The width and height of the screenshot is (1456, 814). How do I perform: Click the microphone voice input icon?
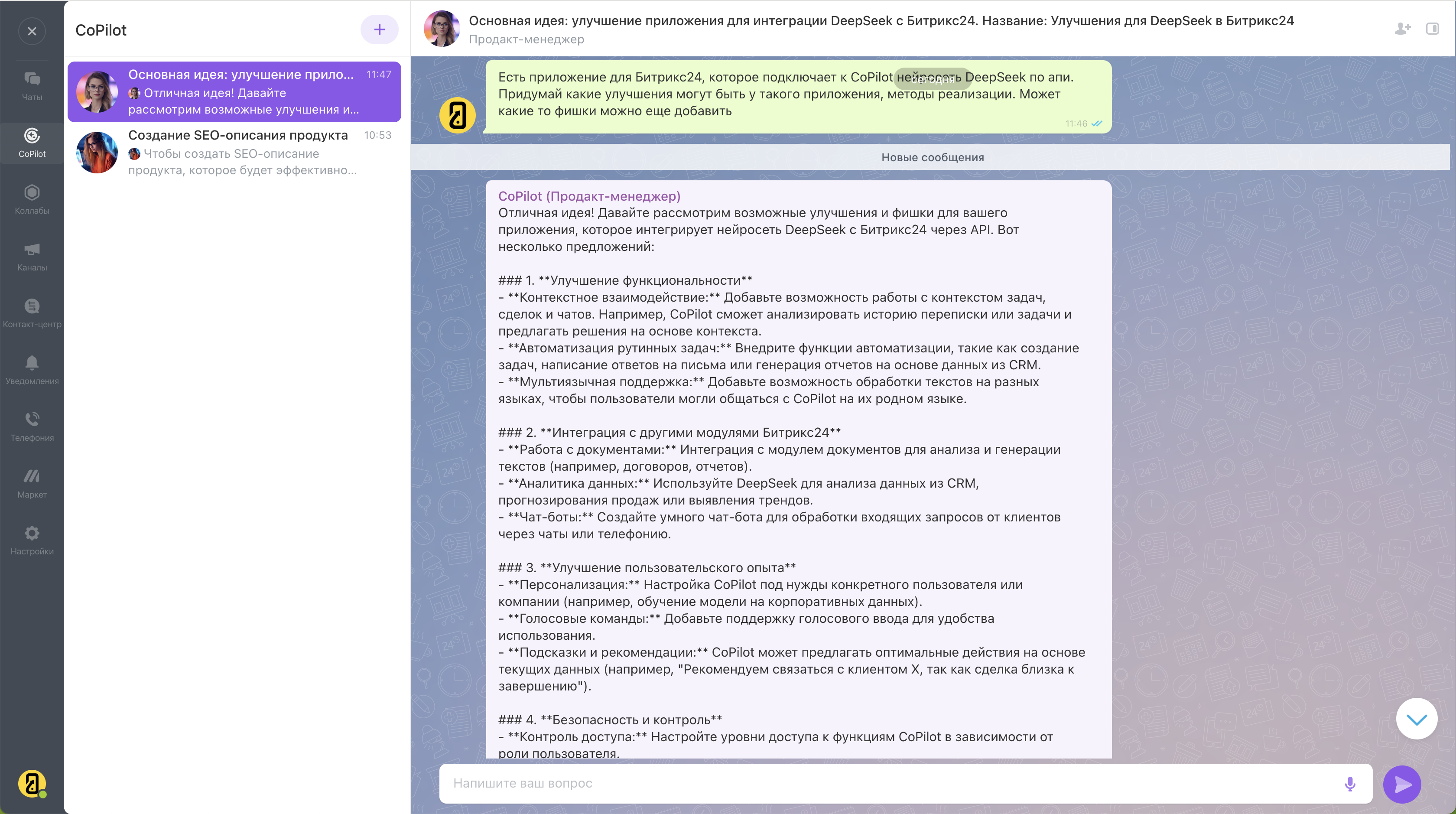[1350, 784]
